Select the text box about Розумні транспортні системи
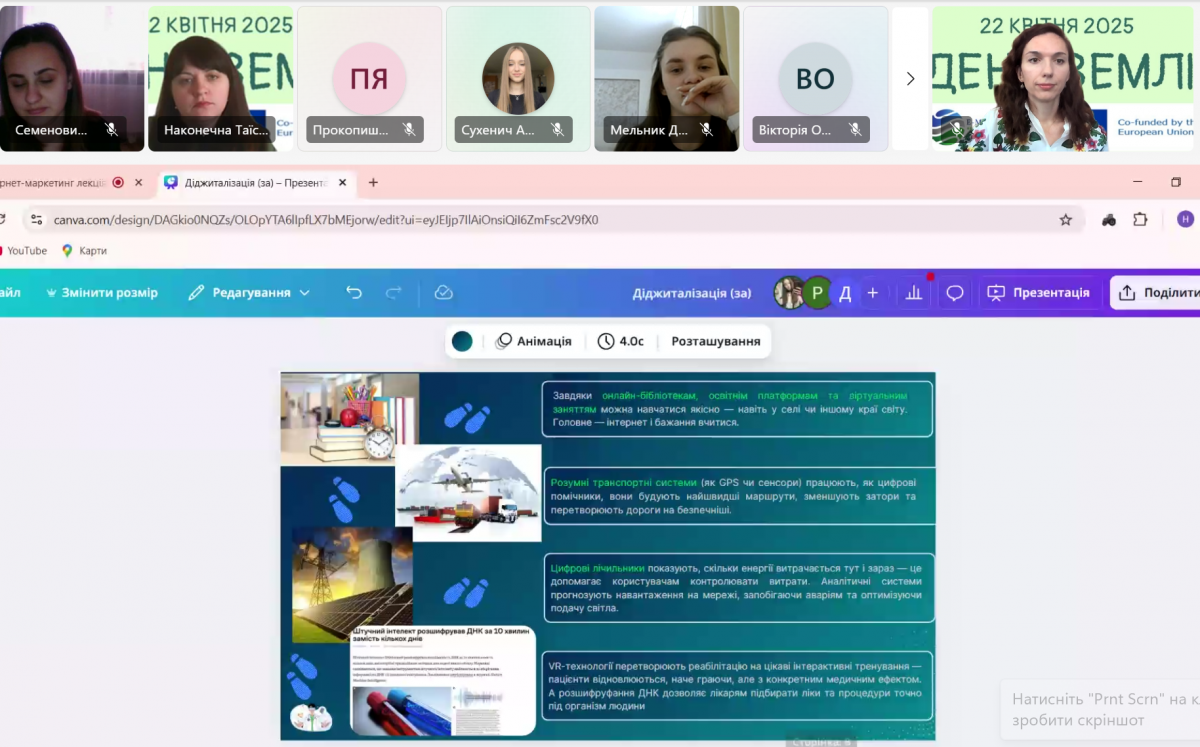Image resolution: width=1200 pixels, height=747 pixels. pyautogui.click(x=741, y=496)
